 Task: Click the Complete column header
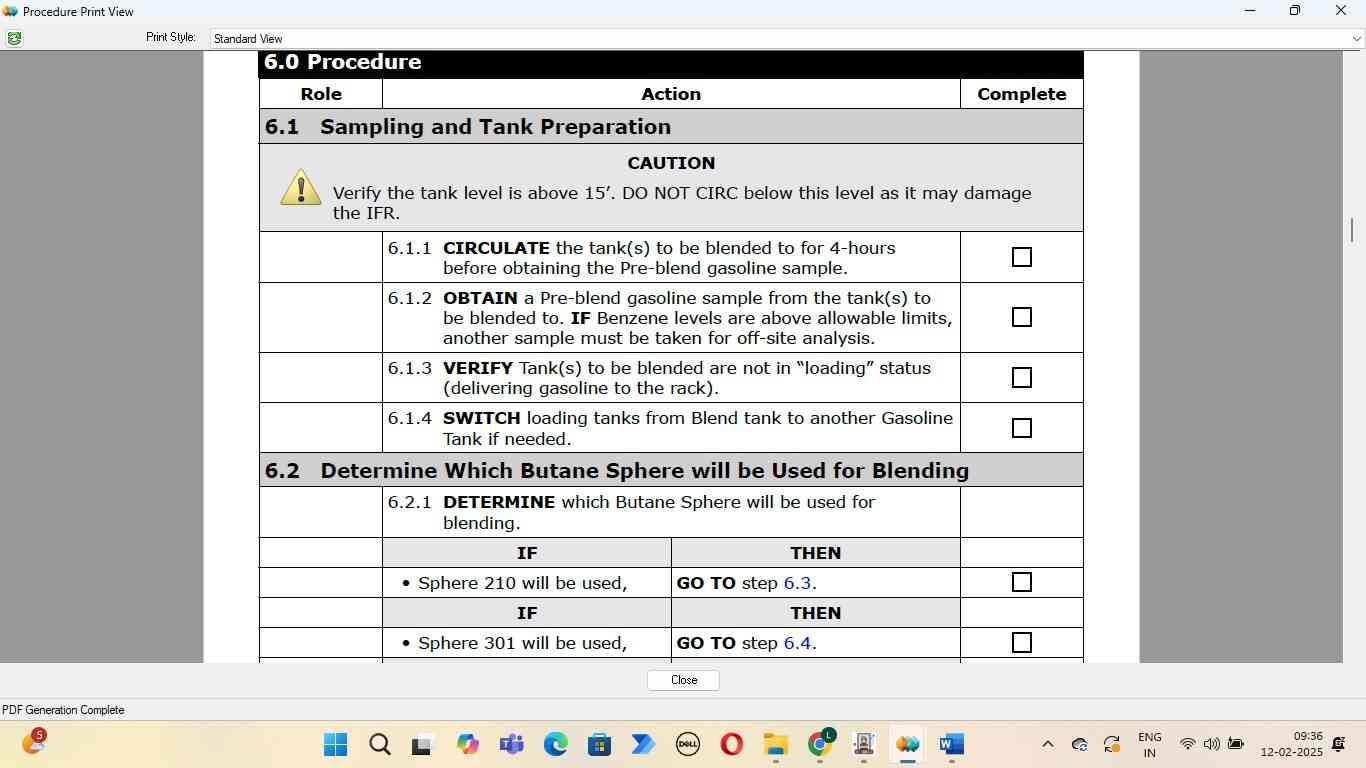pos(1021,94)
